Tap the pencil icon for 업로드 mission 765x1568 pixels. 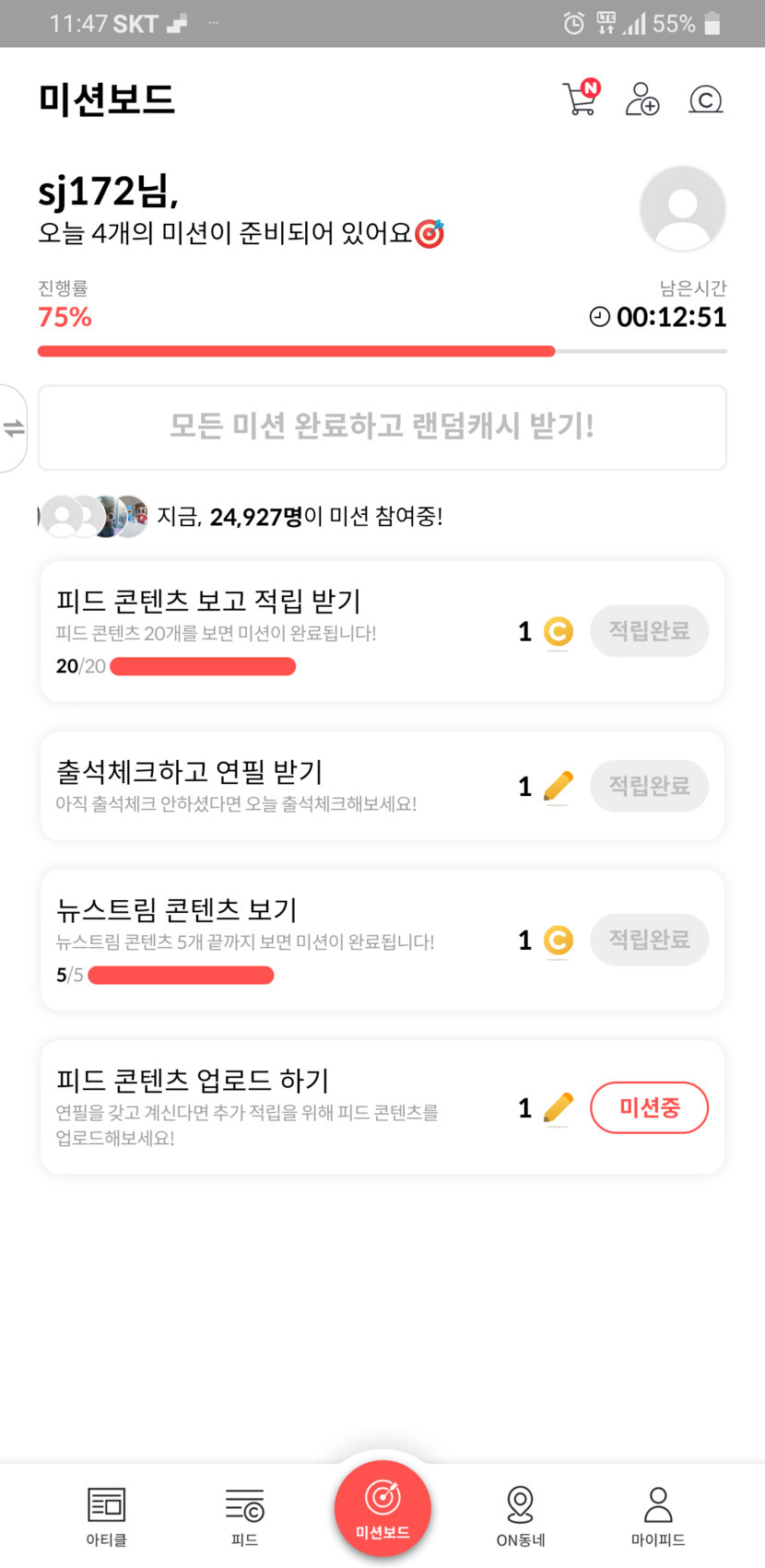558,1108
